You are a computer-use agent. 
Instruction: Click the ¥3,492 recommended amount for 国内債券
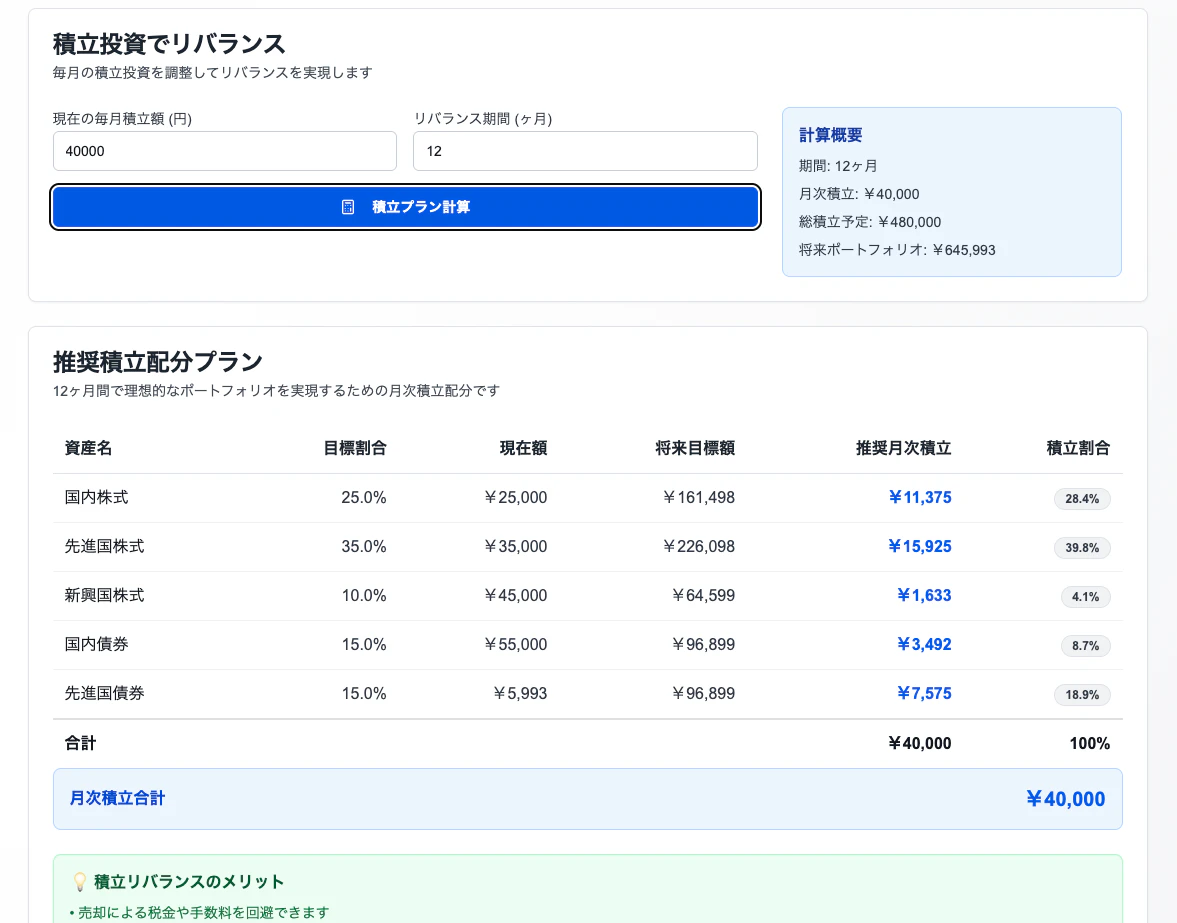[x=924, y=644]
